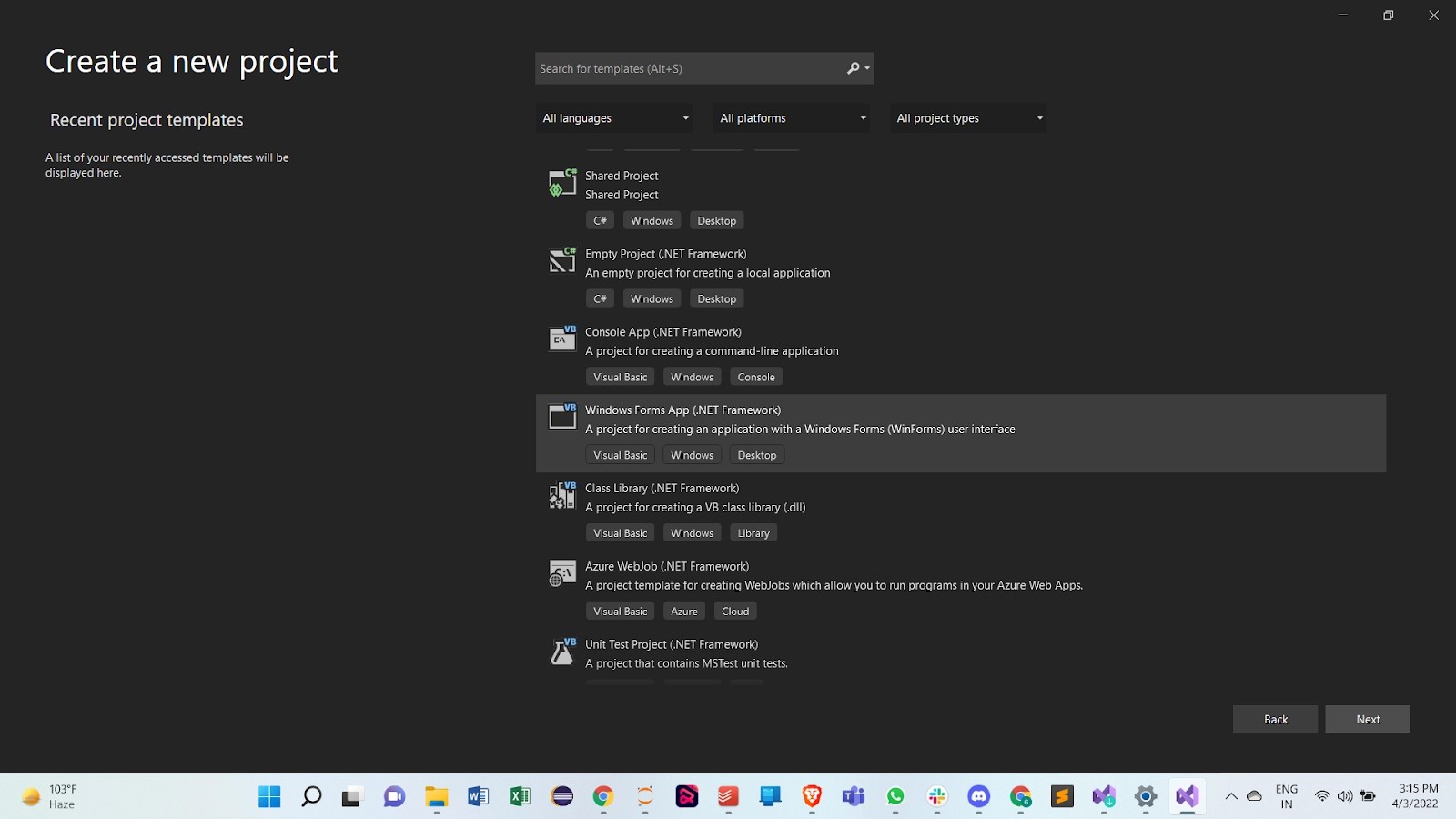Click the search magnifier in the templates search bar
The width and height of the screenshot is (1456, 819).
click(852, 68)
